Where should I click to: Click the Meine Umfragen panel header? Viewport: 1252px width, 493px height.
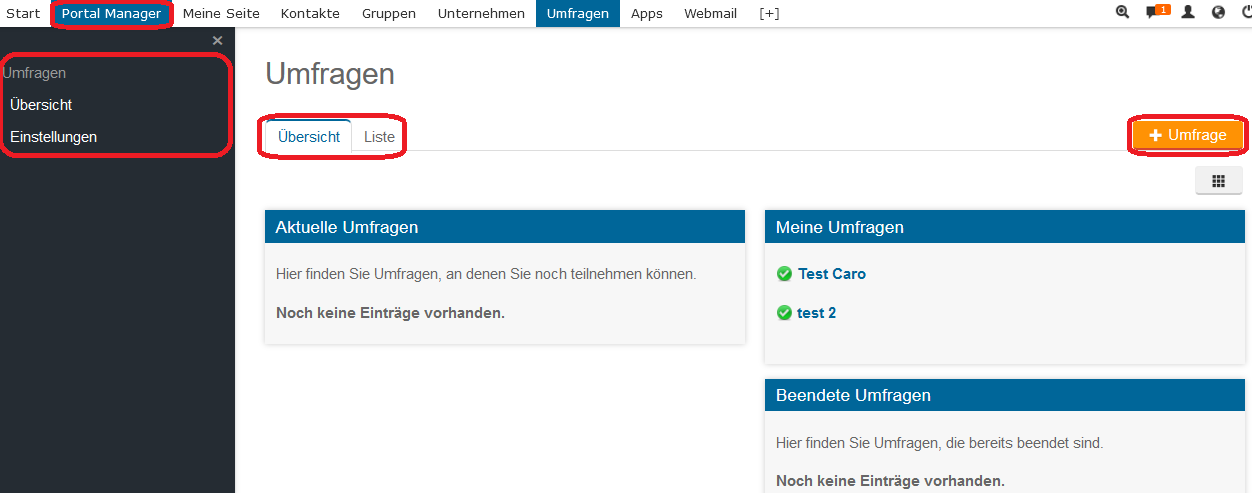click(x=1005, y=227)
